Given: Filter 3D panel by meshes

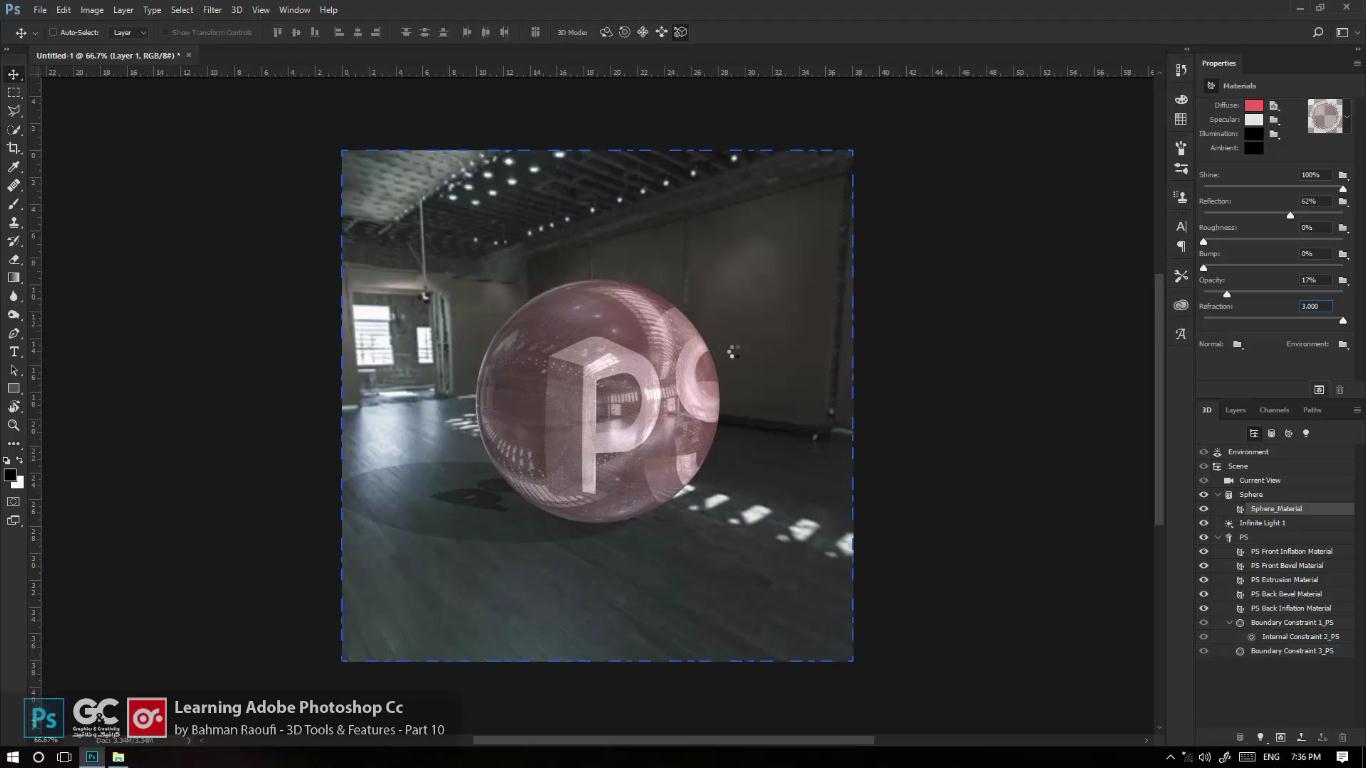Looking at the screenshot, I should pos(1271,433).
